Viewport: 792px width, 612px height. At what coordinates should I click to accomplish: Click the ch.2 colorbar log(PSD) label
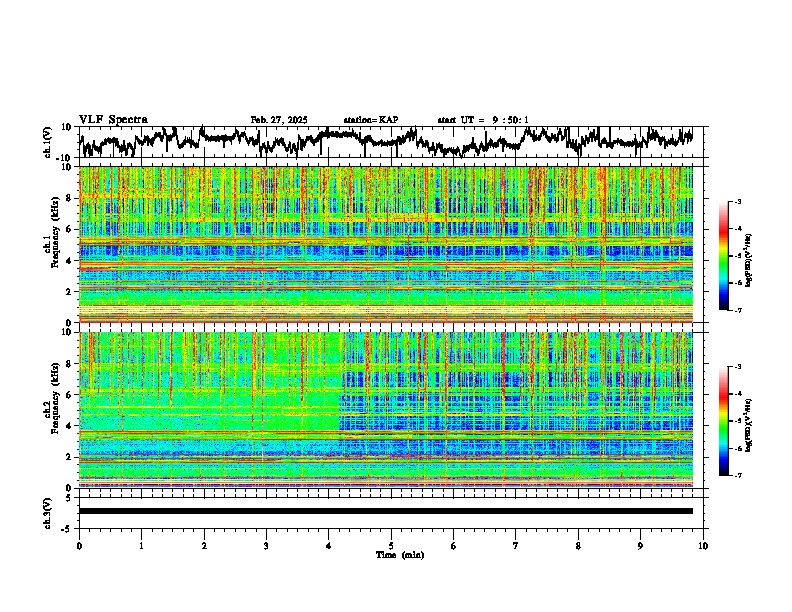click(x=749, y=424)
